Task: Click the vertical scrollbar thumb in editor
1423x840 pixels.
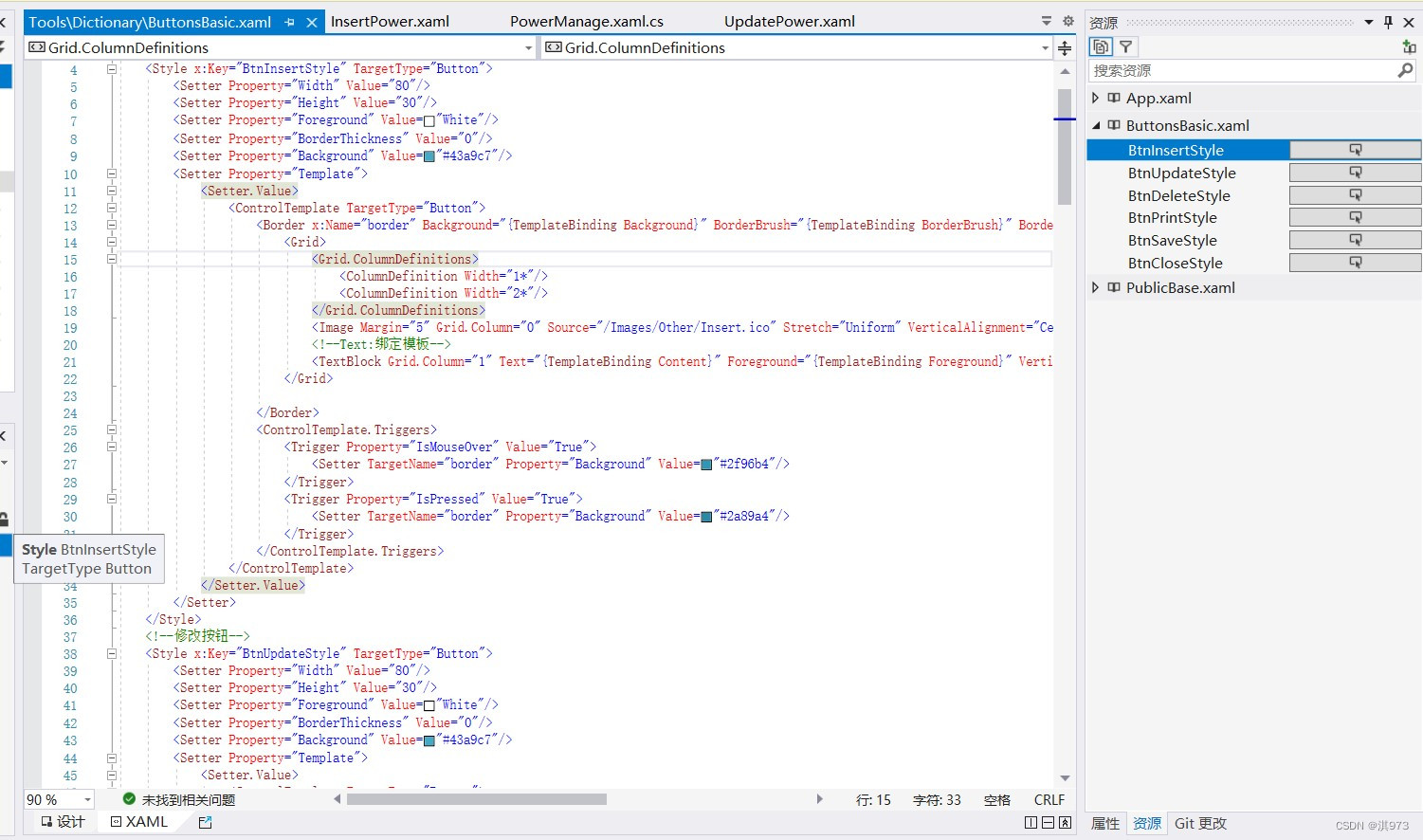Action: 1065,147
